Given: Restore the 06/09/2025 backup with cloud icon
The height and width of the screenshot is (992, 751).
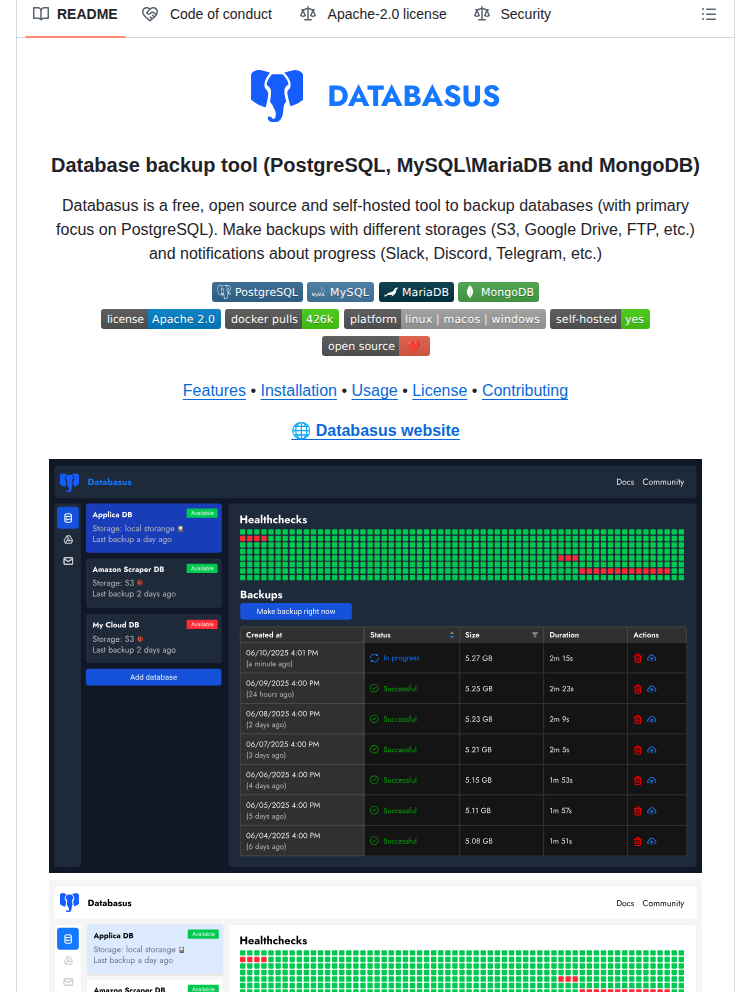Looking at the screenshot, I should (652, 689).
